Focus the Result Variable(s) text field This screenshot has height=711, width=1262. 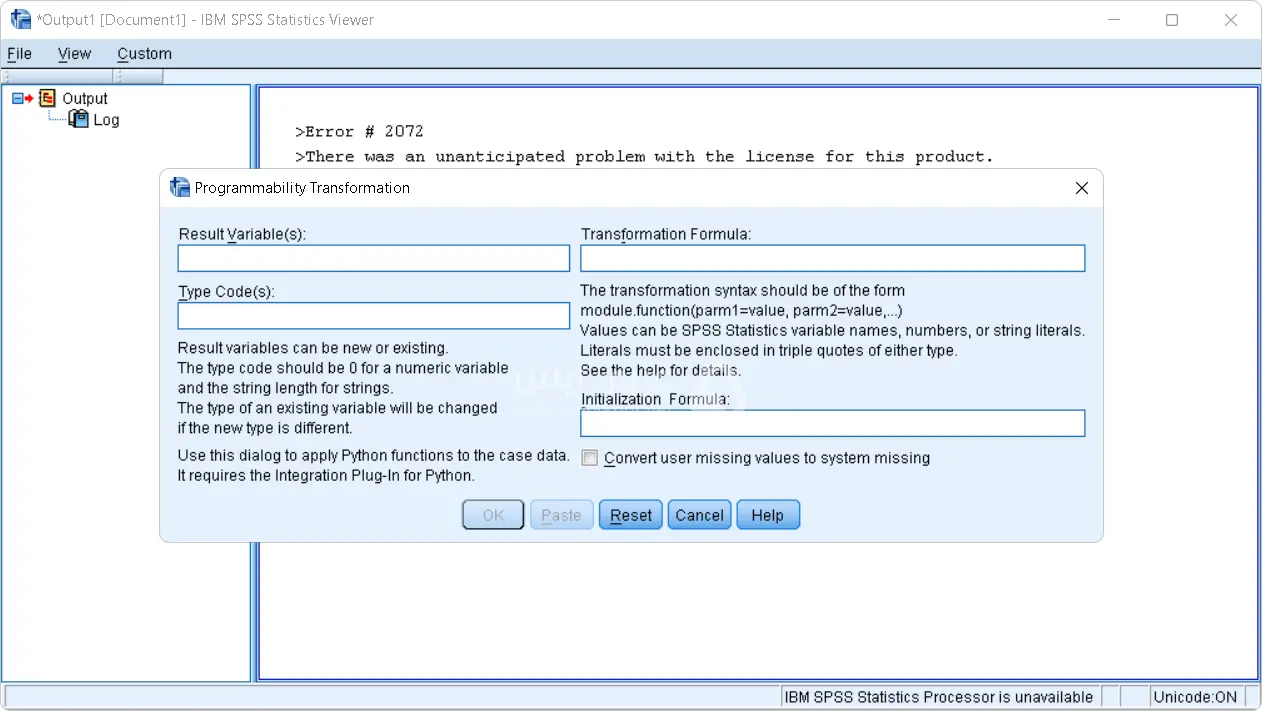click(x=373, y=259)
